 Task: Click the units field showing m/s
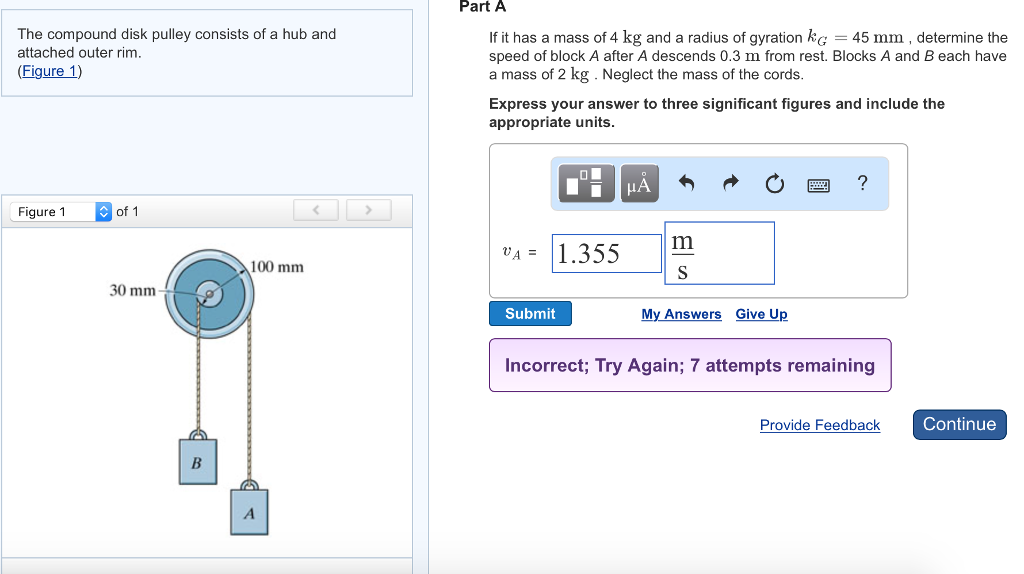[x=720, y=253]
